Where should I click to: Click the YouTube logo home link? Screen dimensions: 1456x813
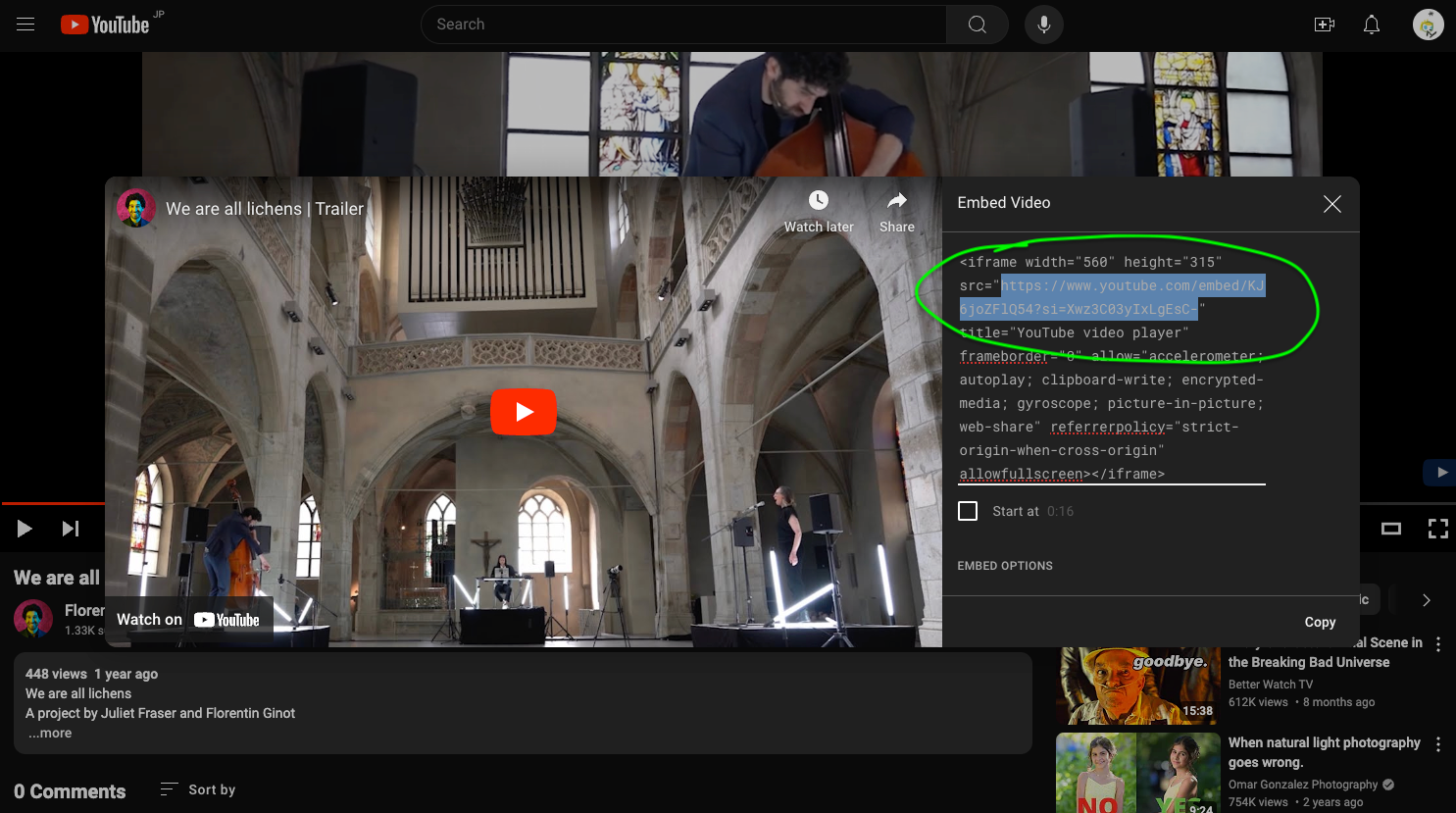point(105,25)
